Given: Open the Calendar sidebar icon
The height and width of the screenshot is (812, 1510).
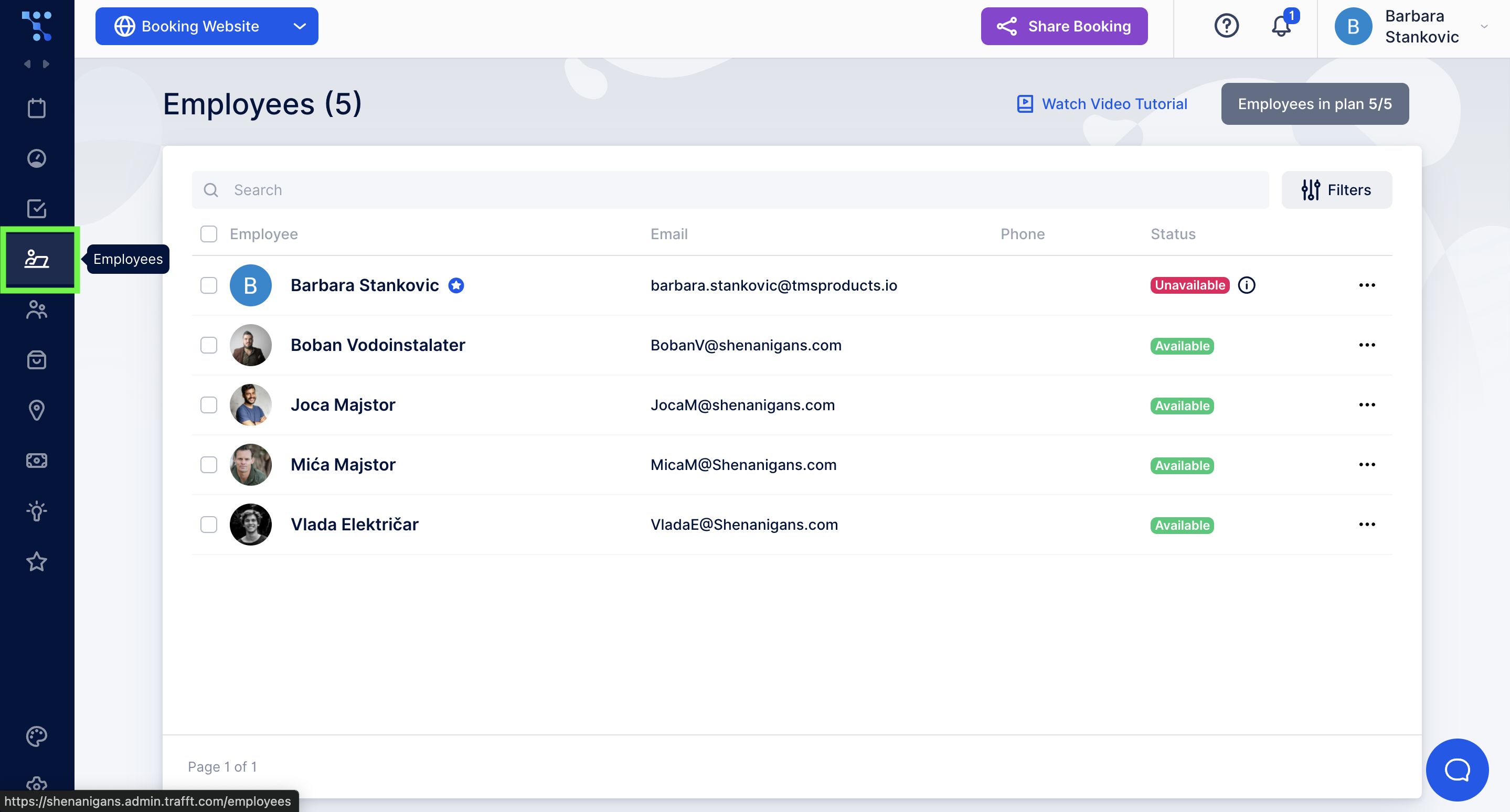Looking at the screenshot, I should (x=37, y=108).
